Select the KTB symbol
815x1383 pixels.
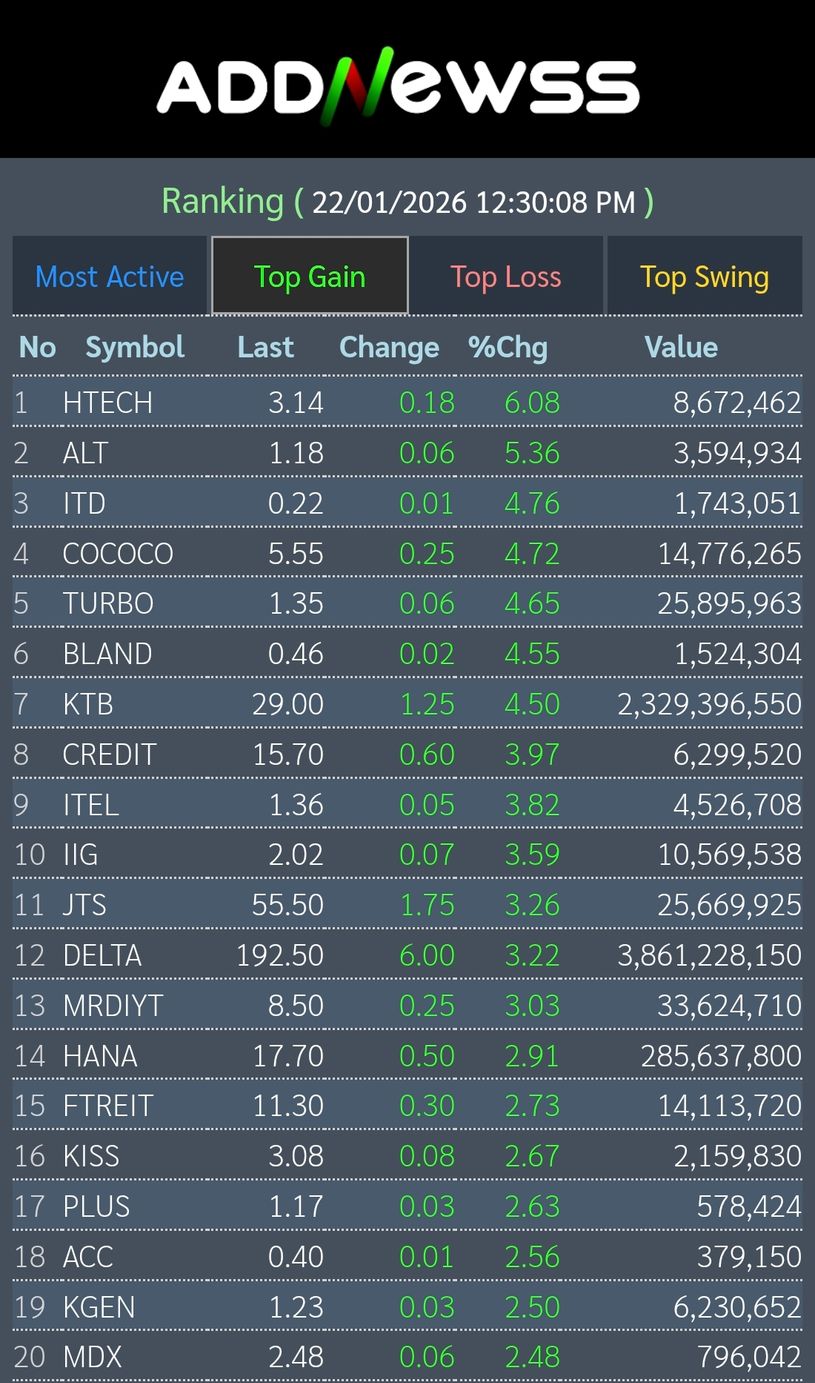click(x=88, y=704)
